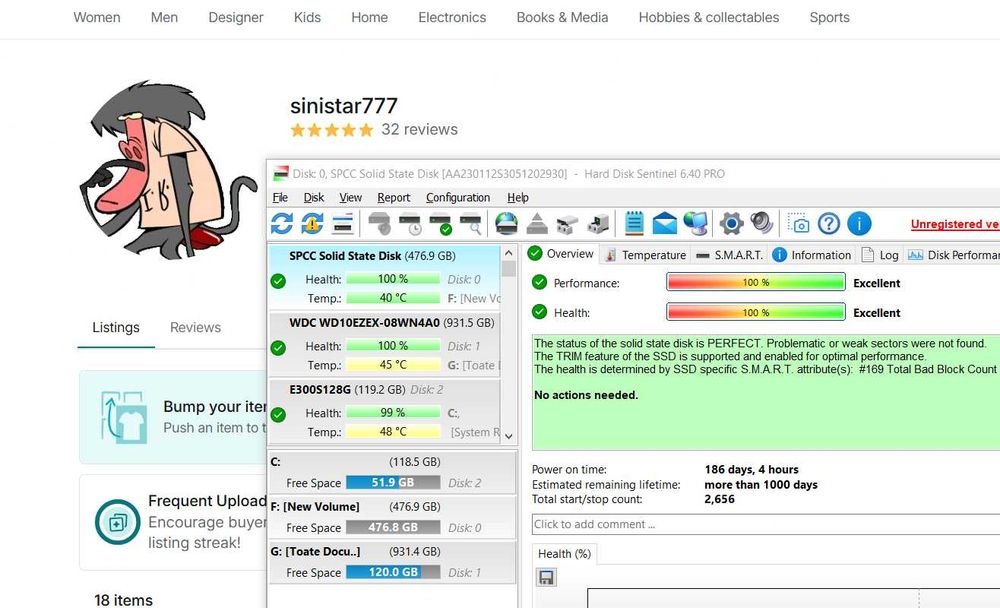Click the grey eject triangle toolbar icon
The width and height of the screenshot is (1000, 608).
click(537, 224)
